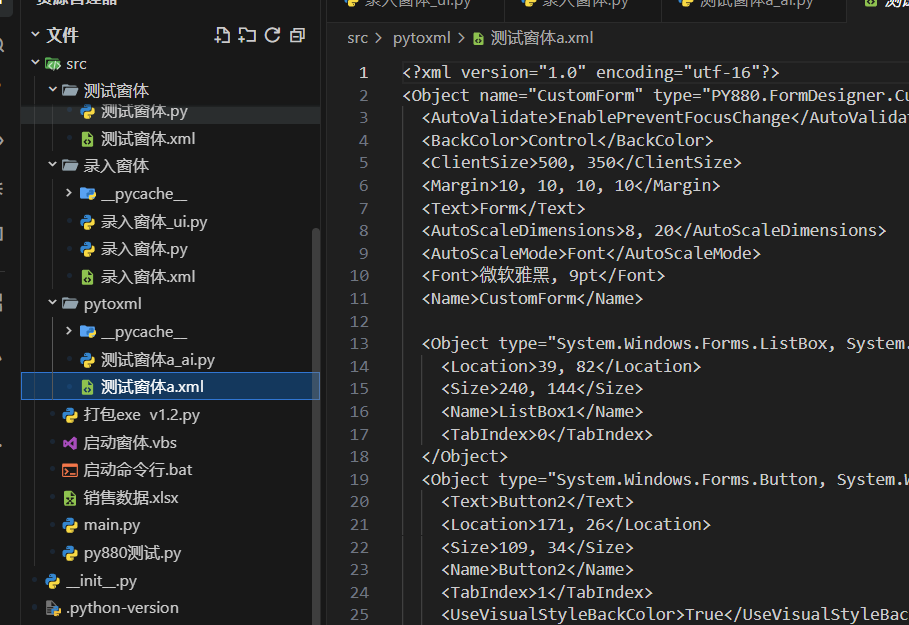Collapse the 测试窗体 folder
Viewport: 909px width, 625px height.
[52, 91]
